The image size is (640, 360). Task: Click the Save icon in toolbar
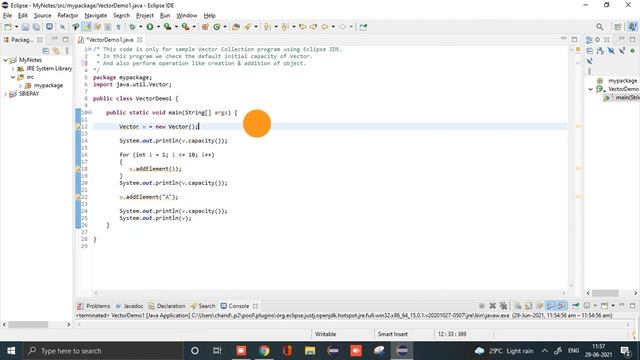pos(25,27)
